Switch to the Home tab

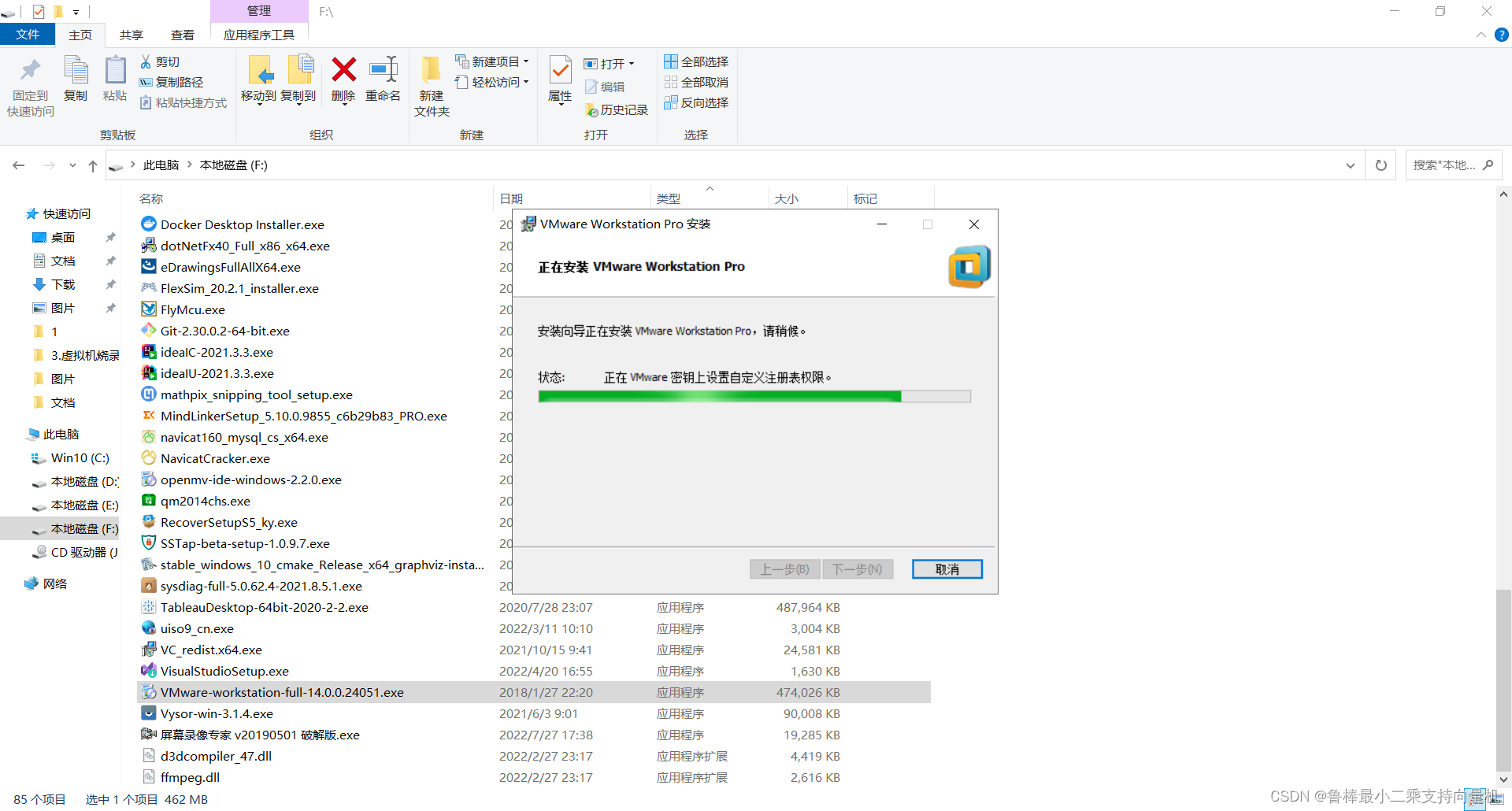tap(80, 35)
